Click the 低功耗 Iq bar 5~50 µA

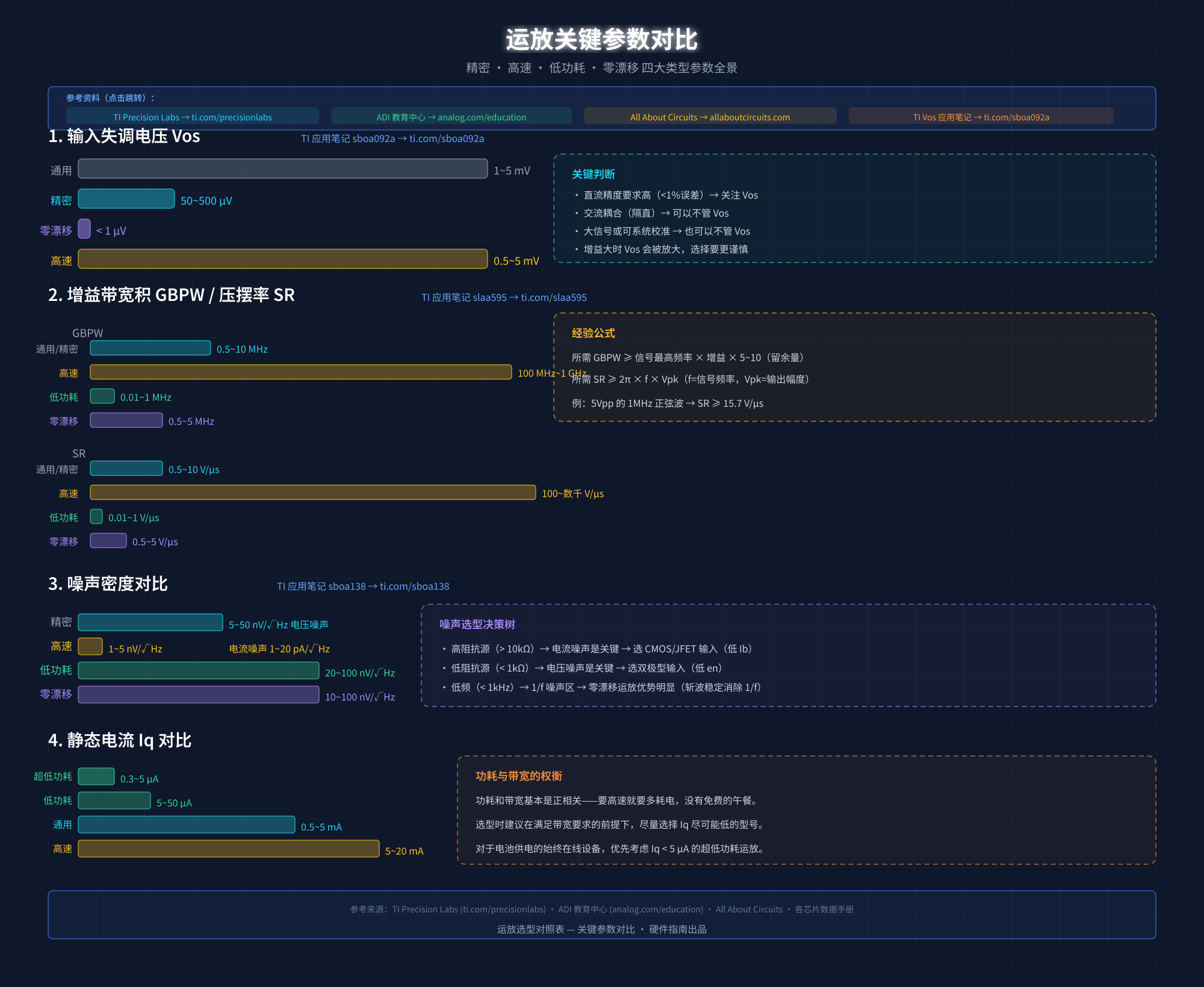point(114,800)
